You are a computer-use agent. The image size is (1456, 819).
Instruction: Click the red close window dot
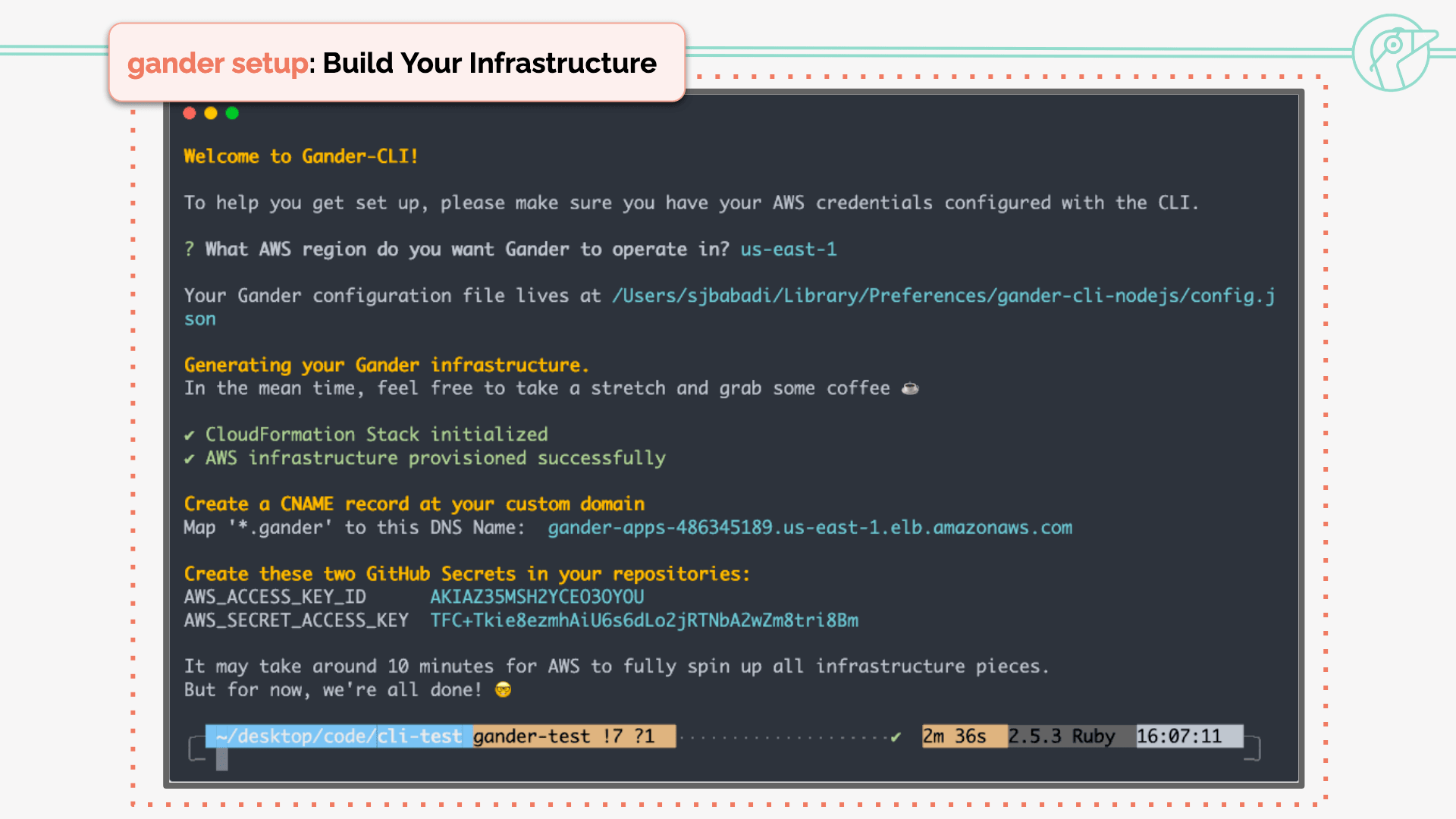[x=190, y=113]
